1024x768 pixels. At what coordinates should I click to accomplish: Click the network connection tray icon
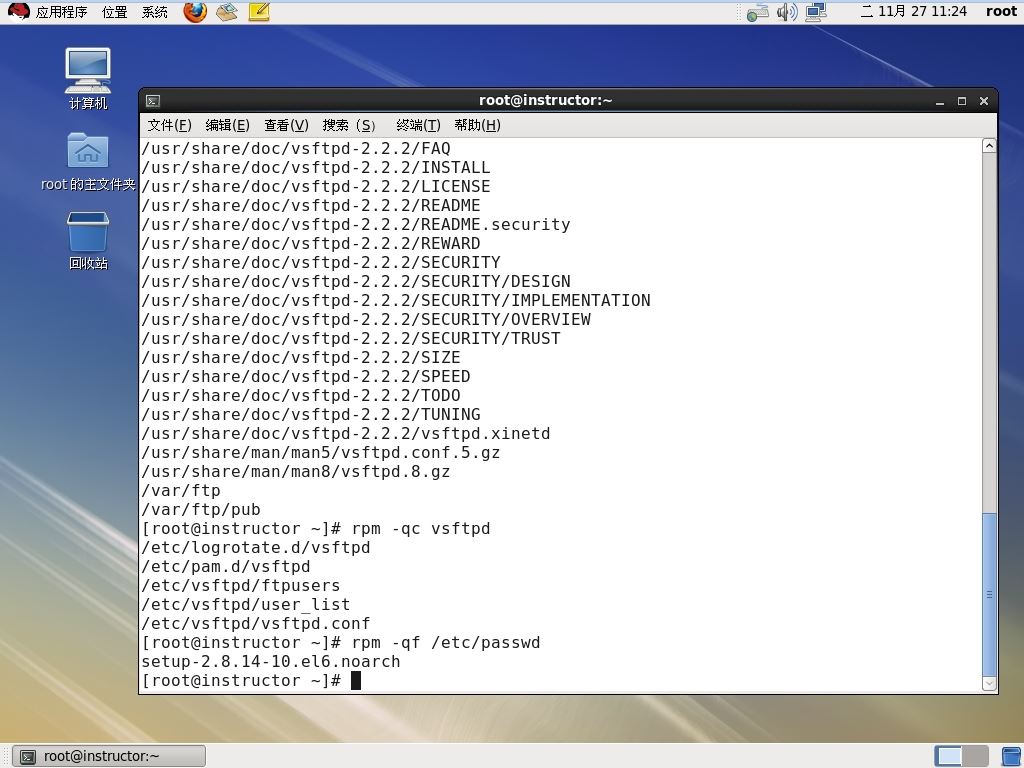click(758, 12)
